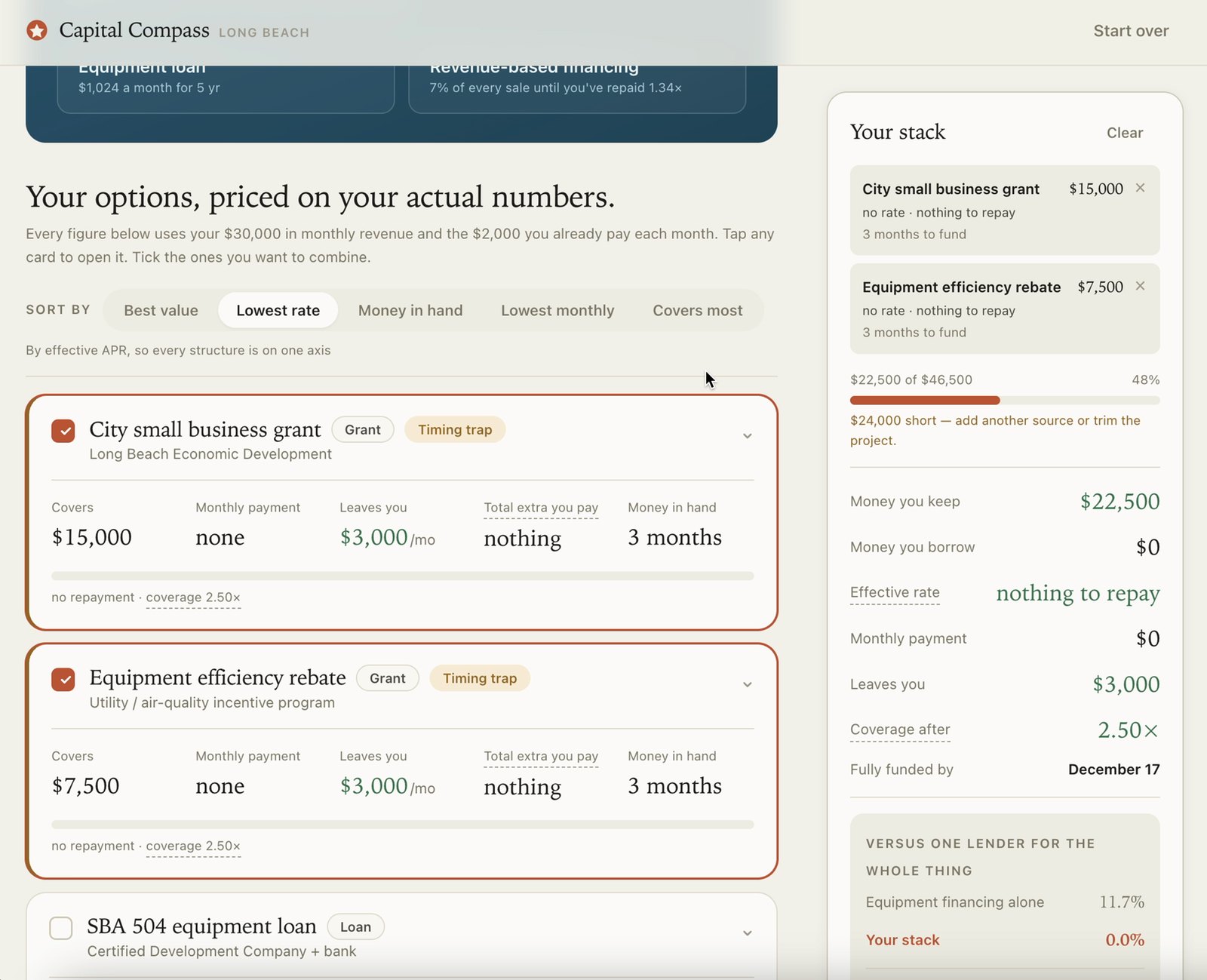This screenshot has height=980, width=1207.
Task: Click the City grant repayment bar
Action: pyautogui.click(x=403, y=576)
